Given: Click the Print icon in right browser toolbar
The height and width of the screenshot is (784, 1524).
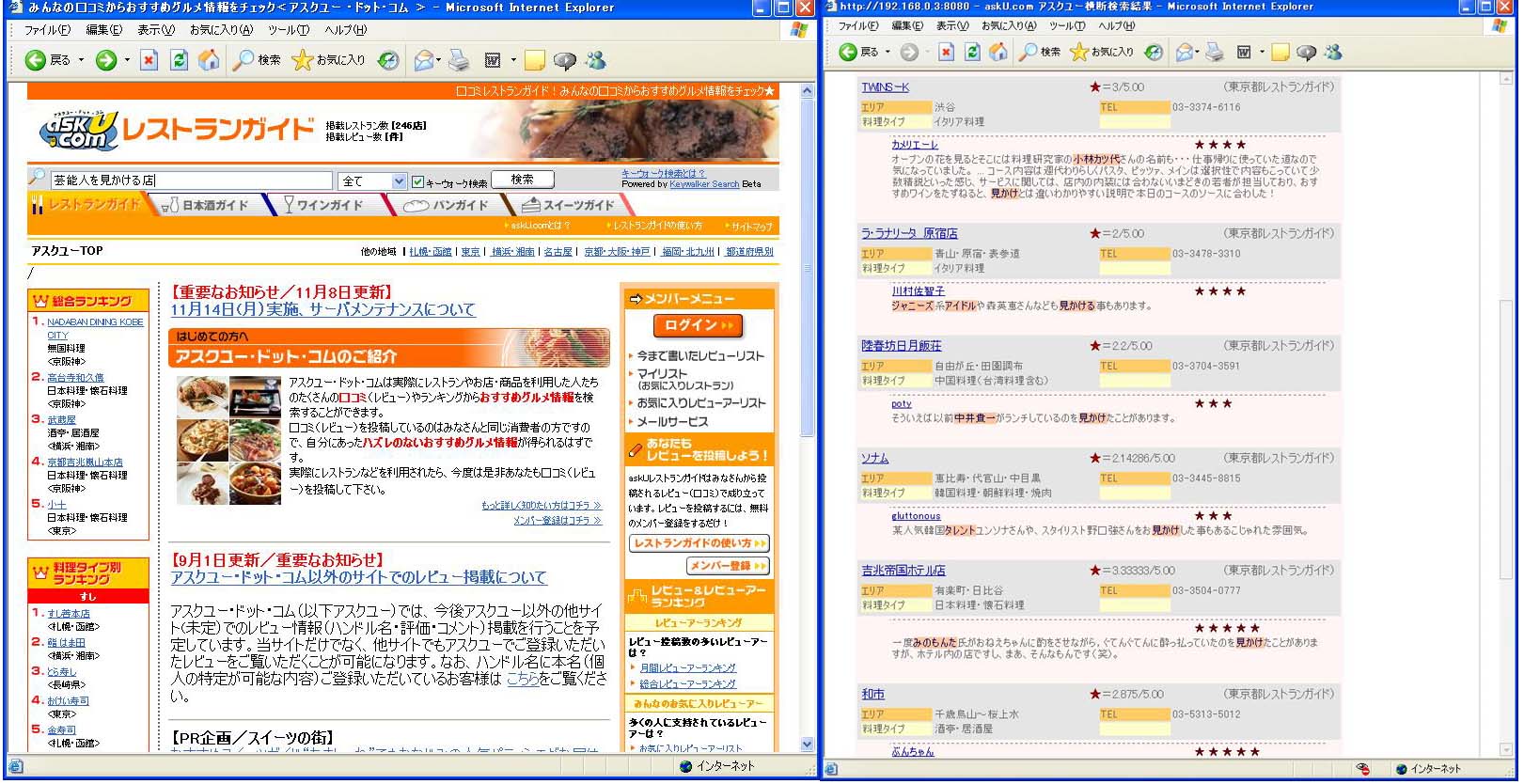Looking at the screenshot, I should pyautogui.click(x=1215, y=53).
